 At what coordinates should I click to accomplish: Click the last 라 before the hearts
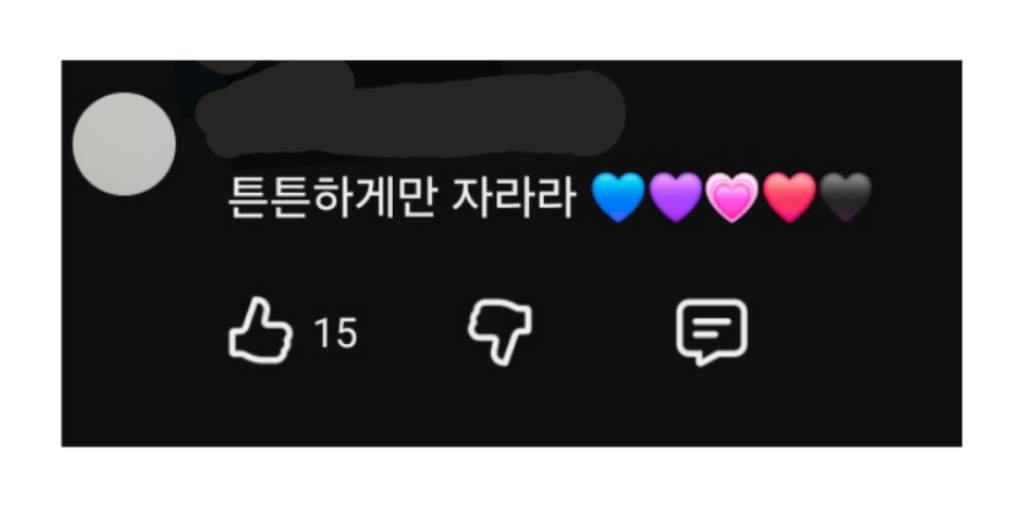point(555,197)
